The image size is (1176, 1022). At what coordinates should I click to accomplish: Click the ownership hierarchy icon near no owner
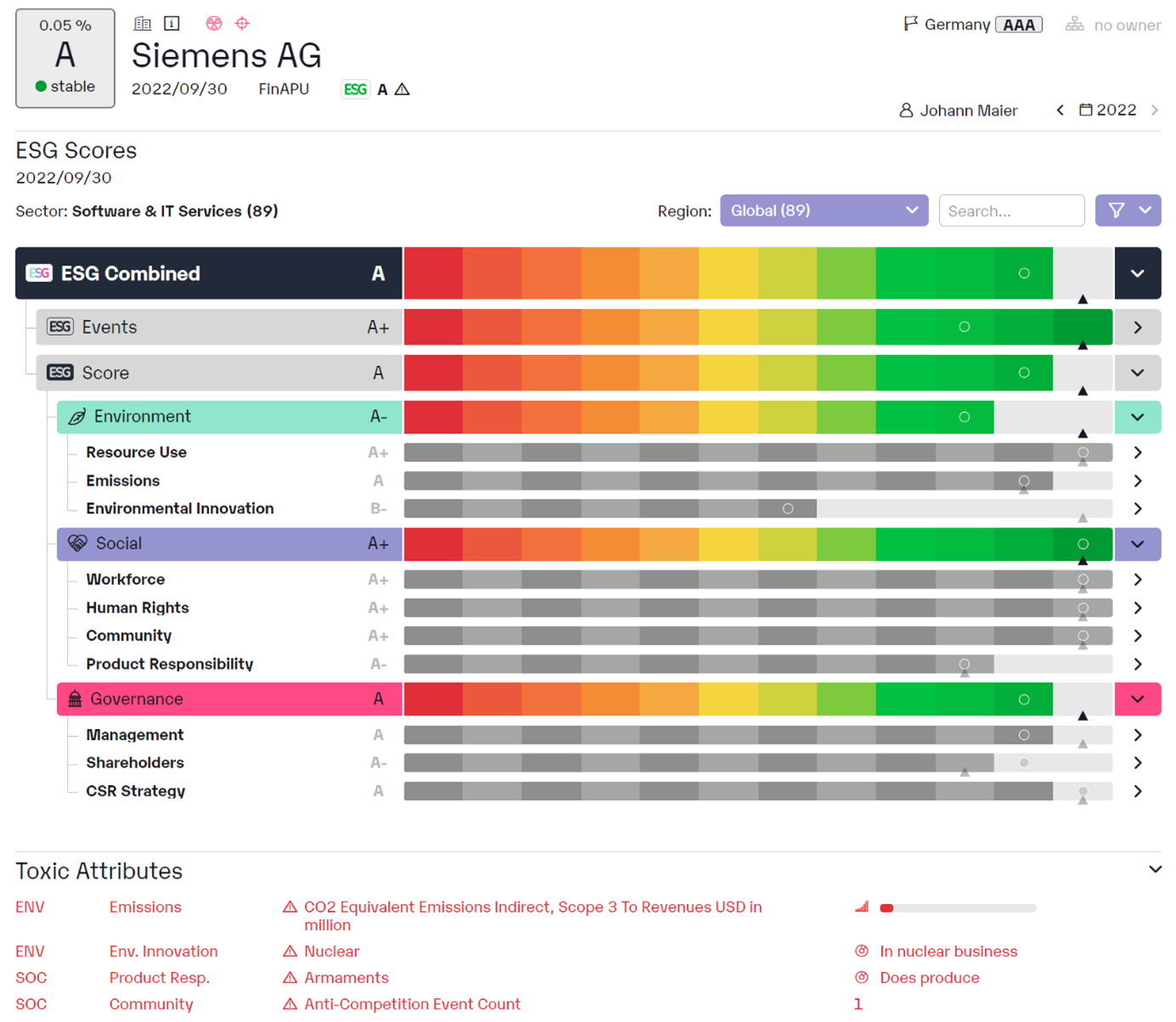point(1075,25)
